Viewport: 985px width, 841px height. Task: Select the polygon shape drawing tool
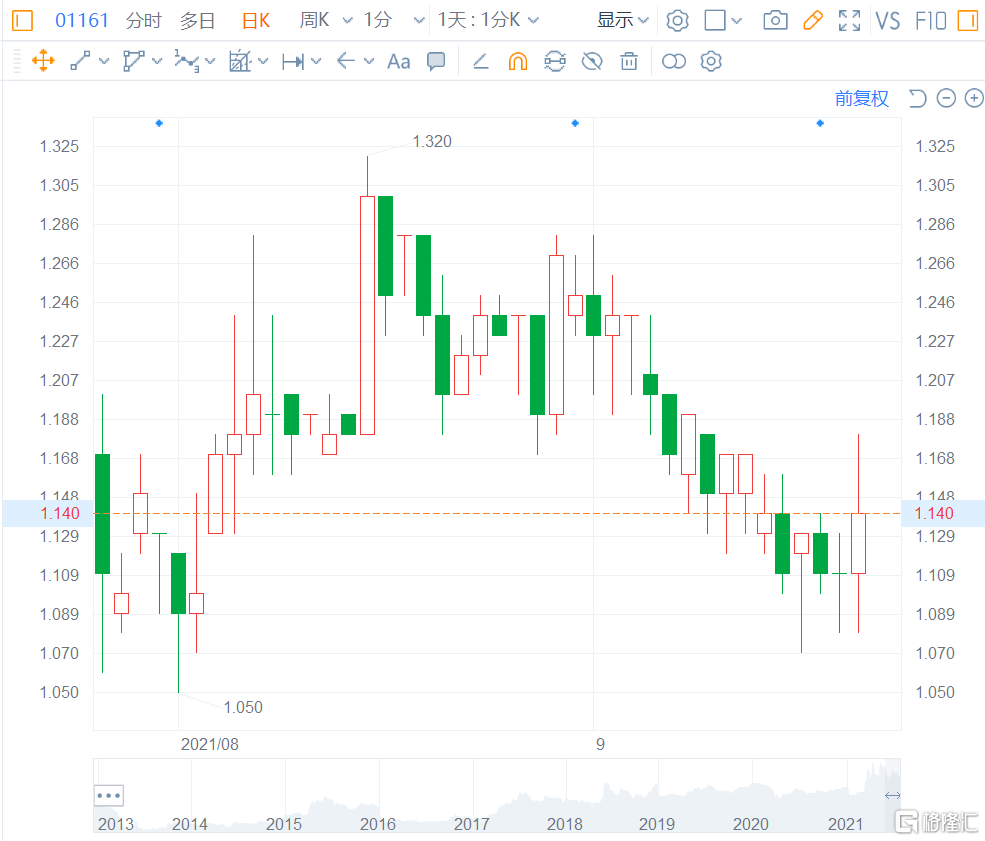tap(133, 62)
